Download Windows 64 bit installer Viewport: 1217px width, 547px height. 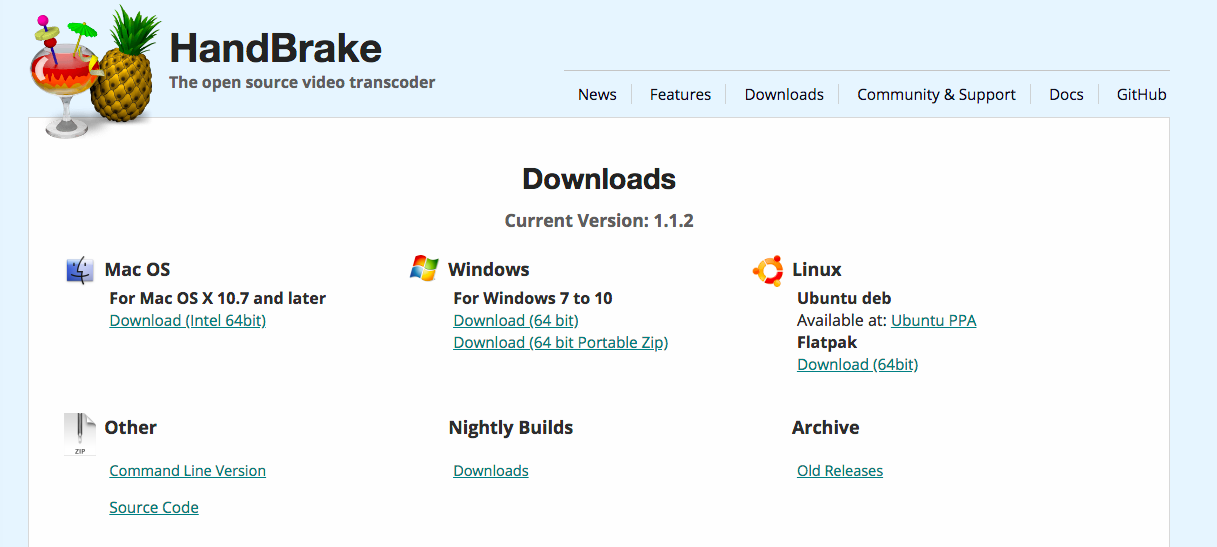(x=516, y=321)
